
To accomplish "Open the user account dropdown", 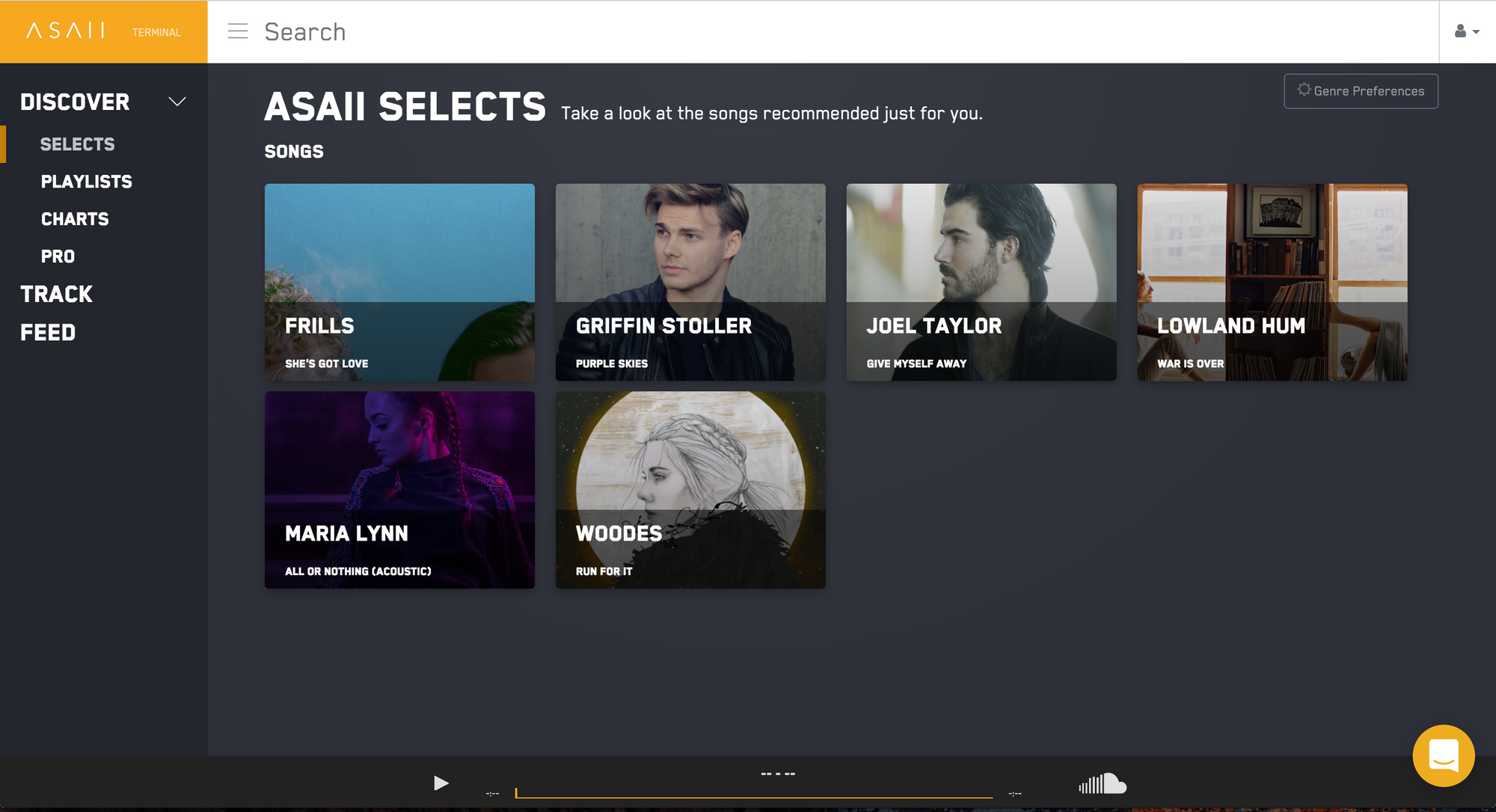I will tap(1467, 31).
